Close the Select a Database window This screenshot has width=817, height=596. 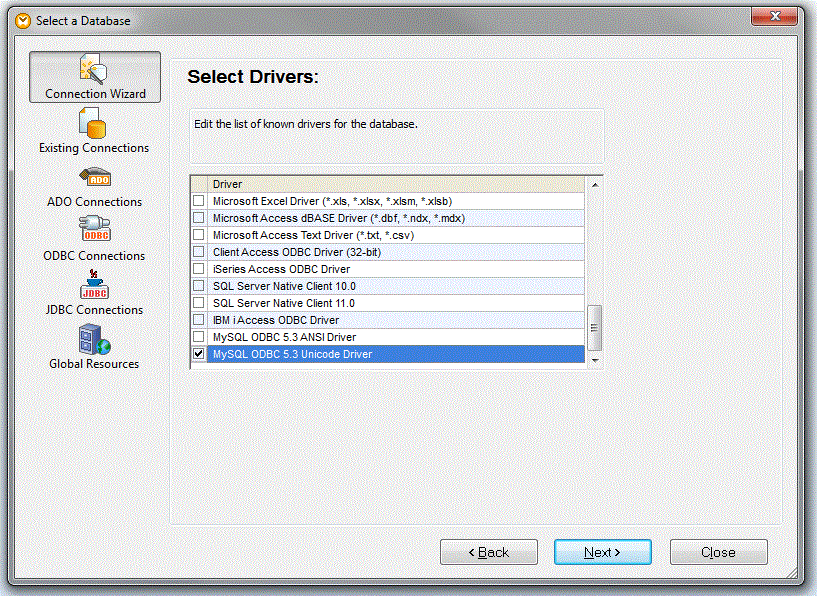(x=774, y=17)
